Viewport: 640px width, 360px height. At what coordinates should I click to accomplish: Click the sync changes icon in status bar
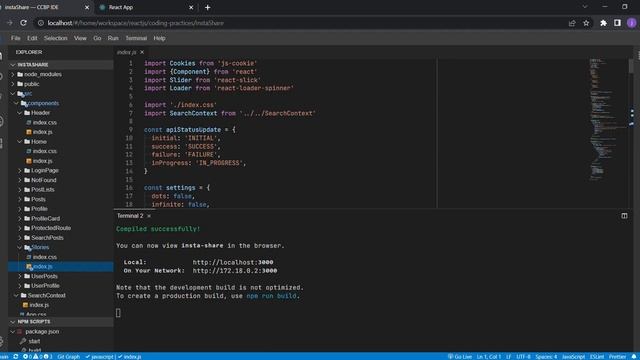coord(16,357)
